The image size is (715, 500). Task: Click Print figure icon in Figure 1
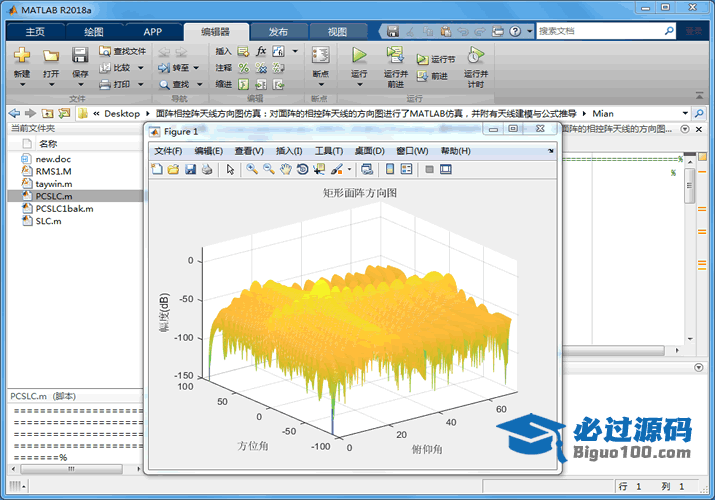tap(207, 170)
